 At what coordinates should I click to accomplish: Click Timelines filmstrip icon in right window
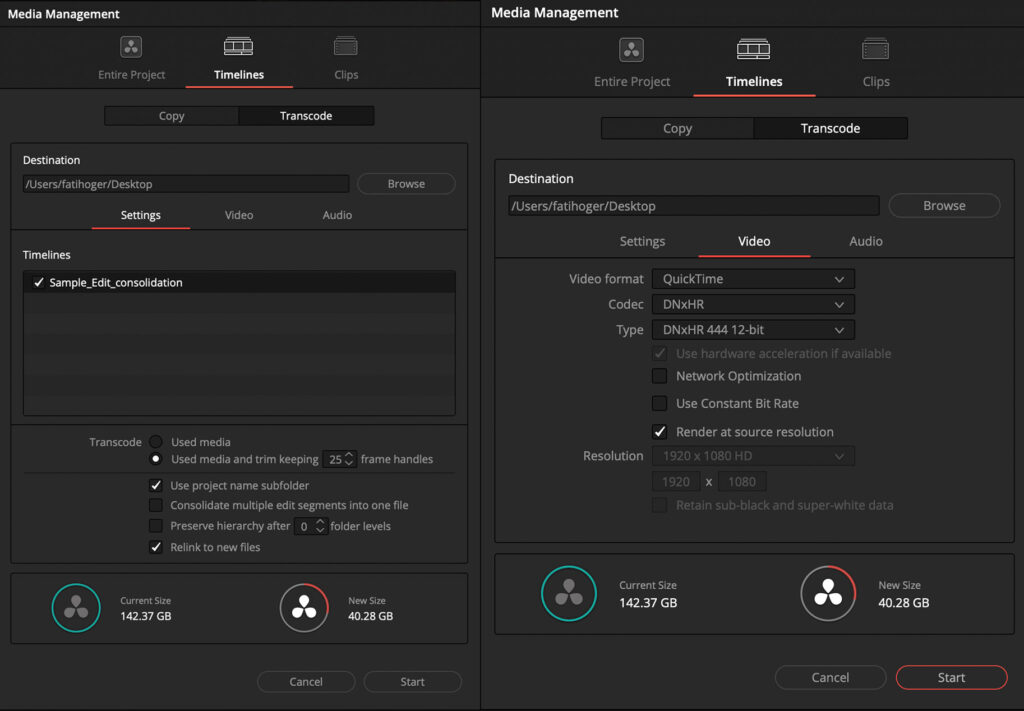click(x=754, y=50)
